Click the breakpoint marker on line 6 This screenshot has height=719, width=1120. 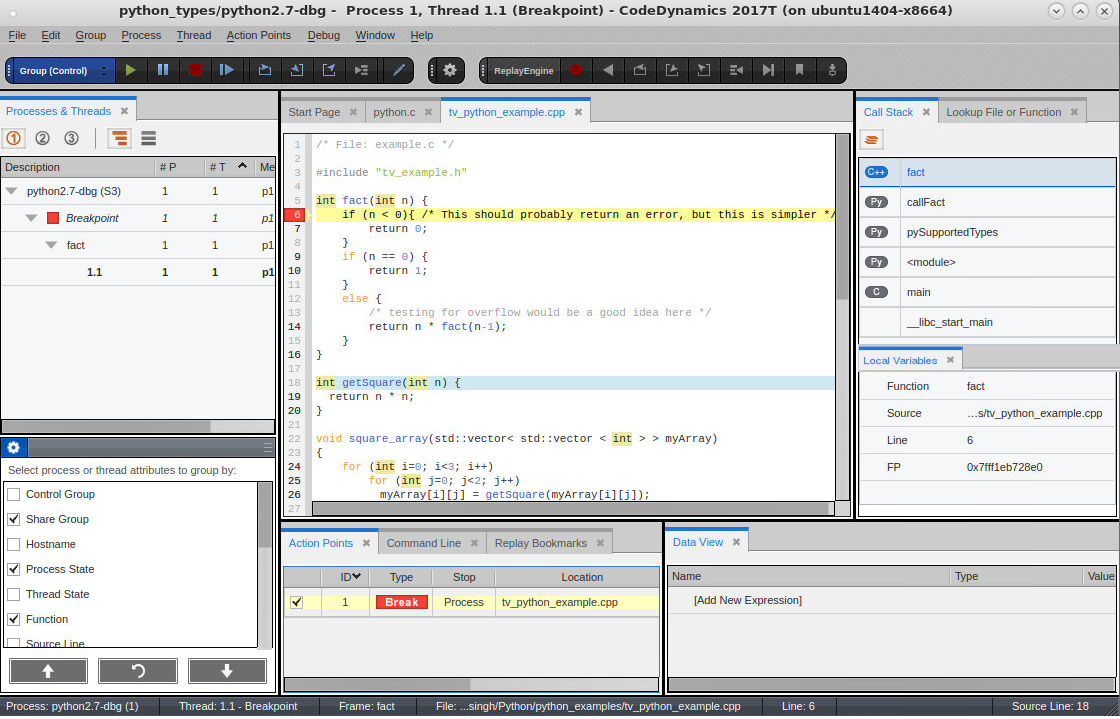294,214
